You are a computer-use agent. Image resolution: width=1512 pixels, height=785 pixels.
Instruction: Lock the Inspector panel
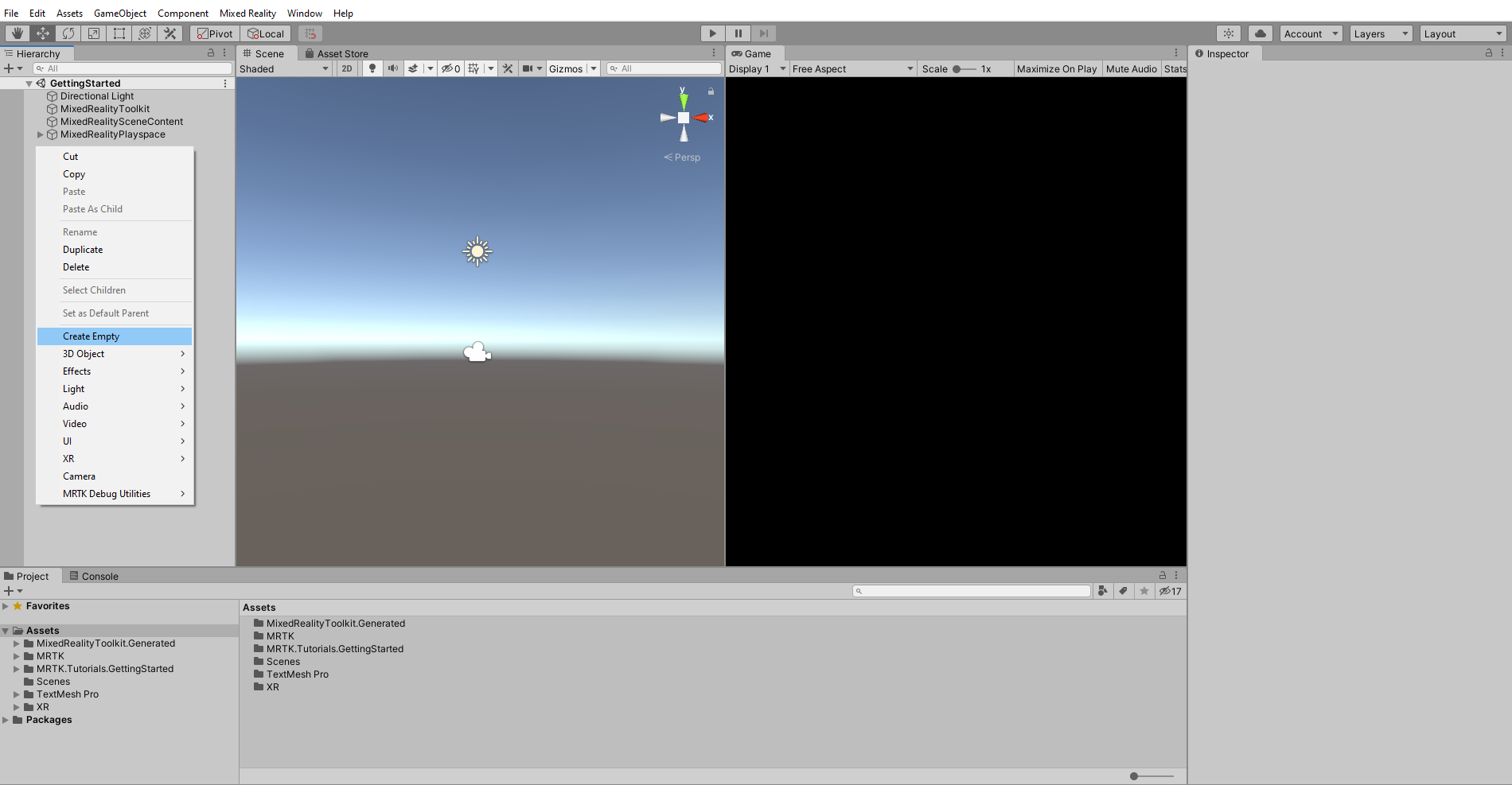pos(1489,53)
